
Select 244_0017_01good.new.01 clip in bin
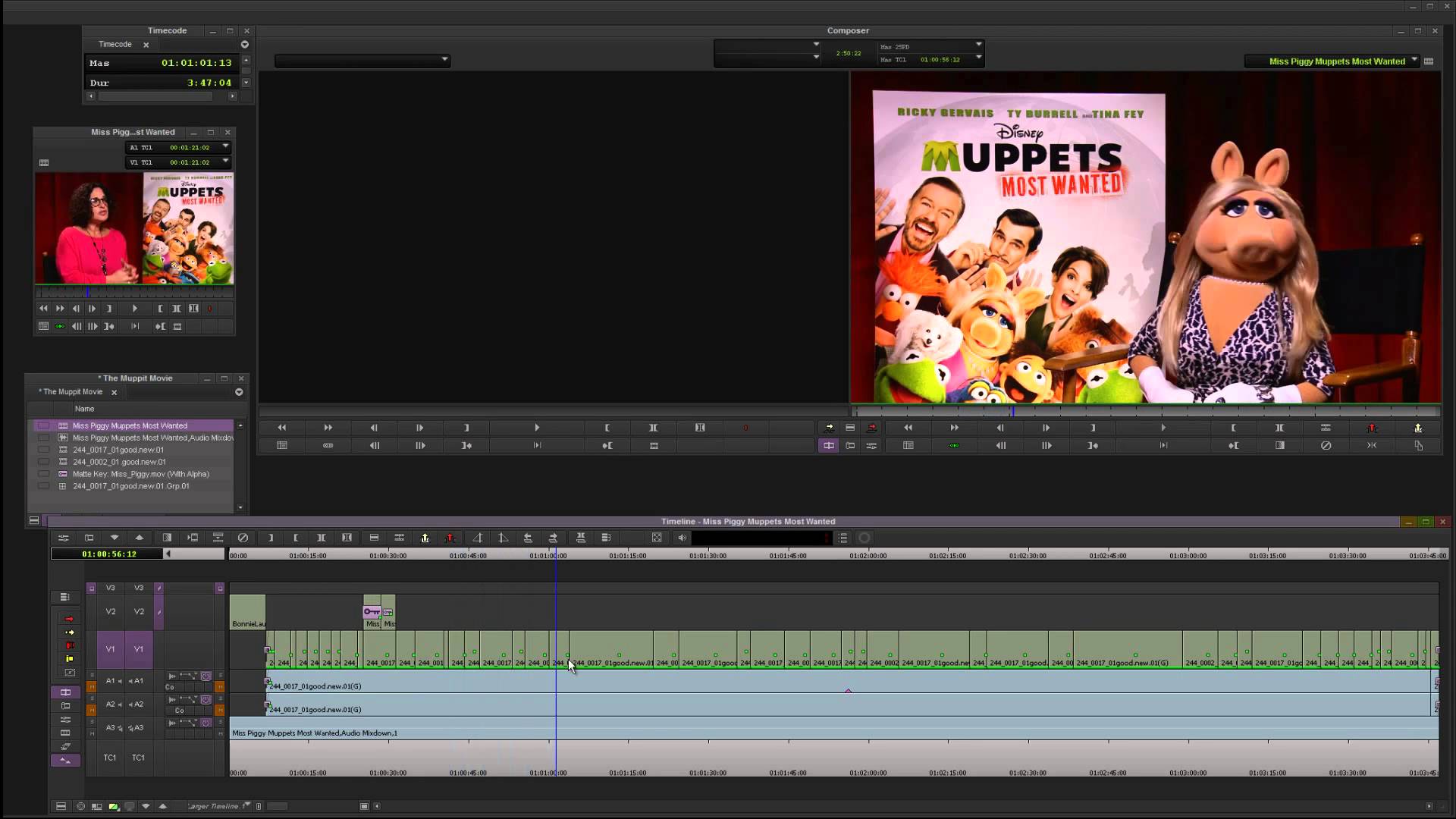pyautogui.click(x=133, y=450)
